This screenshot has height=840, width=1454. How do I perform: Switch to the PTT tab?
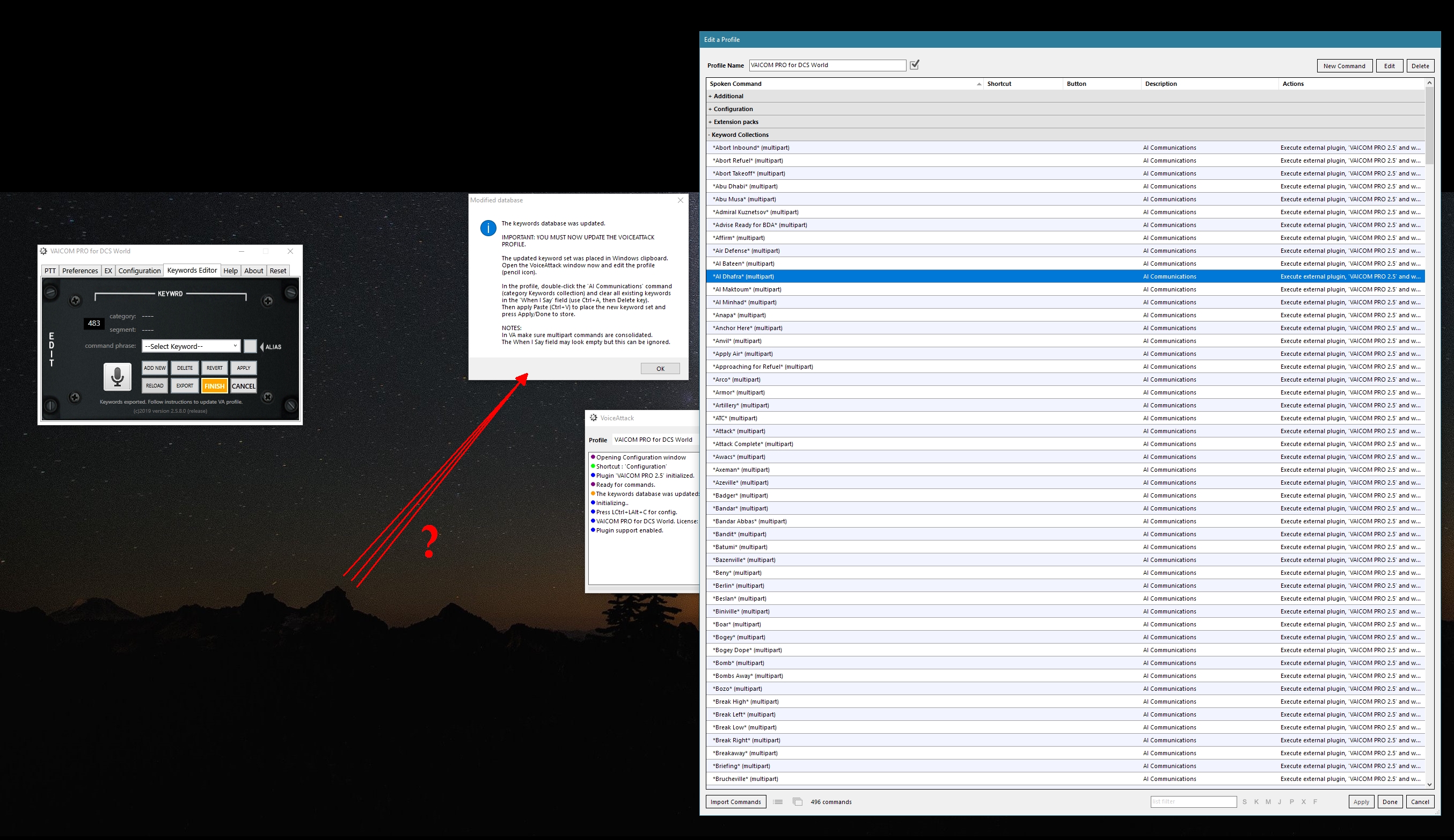pos(50,271)
